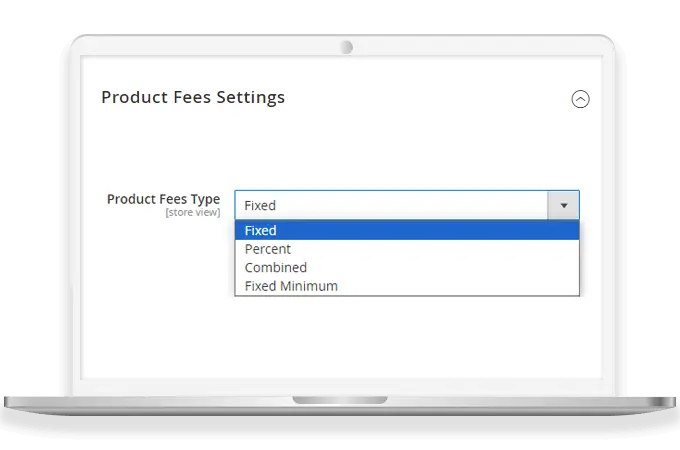The width and height of the screenshot is (680, 450).
Task: Click the laptop base opening notch
Action: tap(340, 400)
